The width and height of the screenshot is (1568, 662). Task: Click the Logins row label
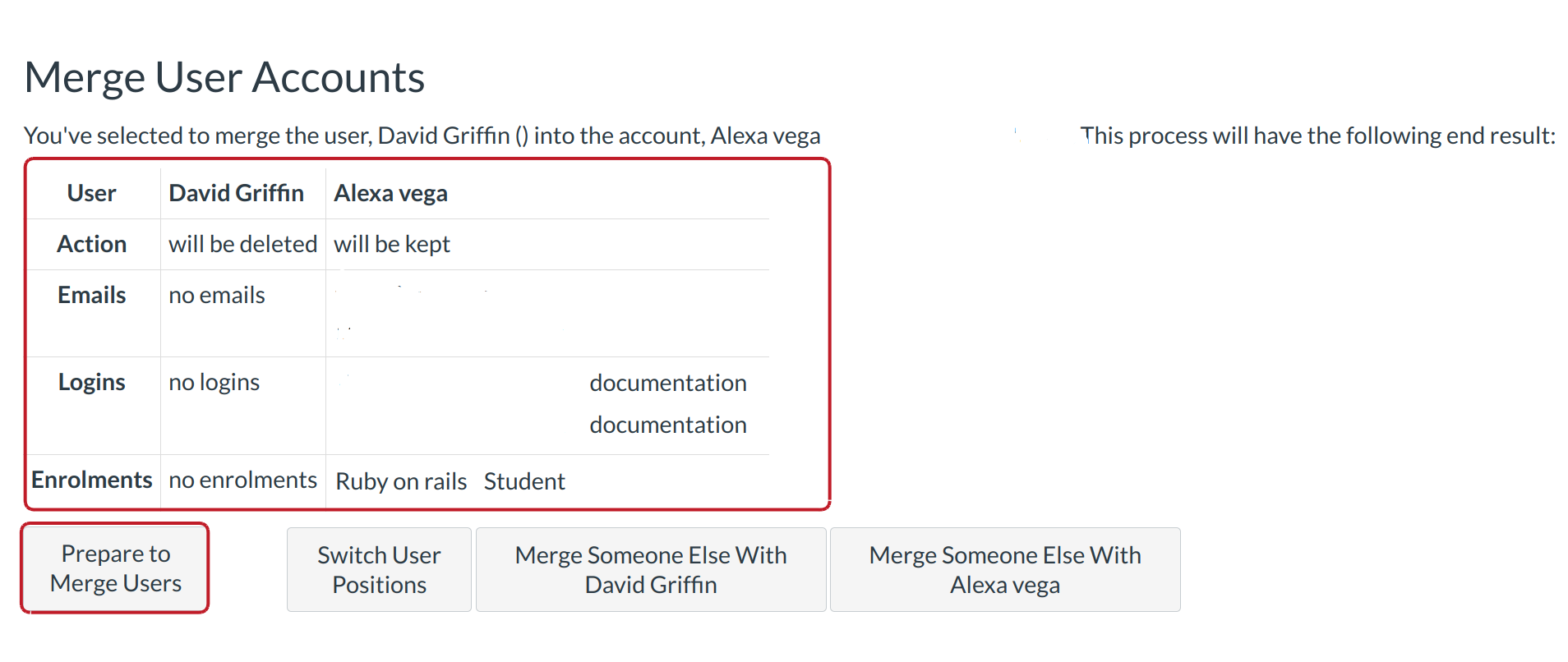tap(92, 382)
